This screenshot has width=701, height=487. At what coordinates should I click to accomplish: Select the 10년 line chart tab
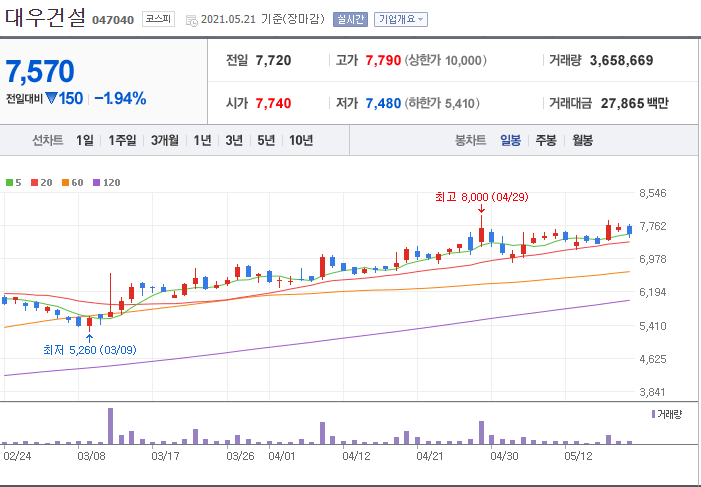[x=301, y=140]
